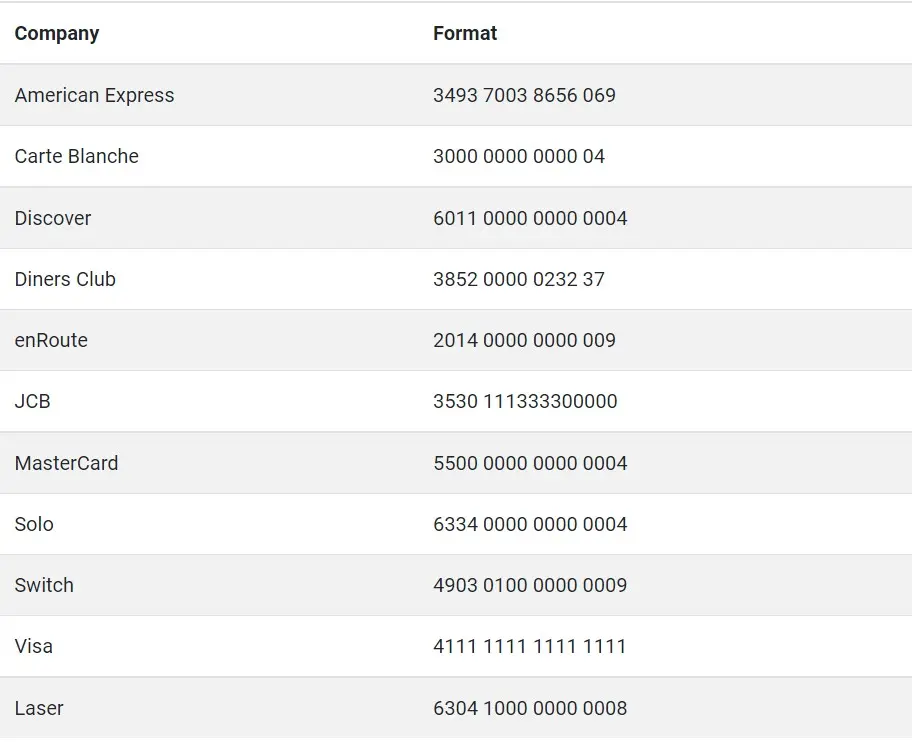Select the American Express company cell
Viewport: 912px width, 742px height.
(x=94, y=95)
